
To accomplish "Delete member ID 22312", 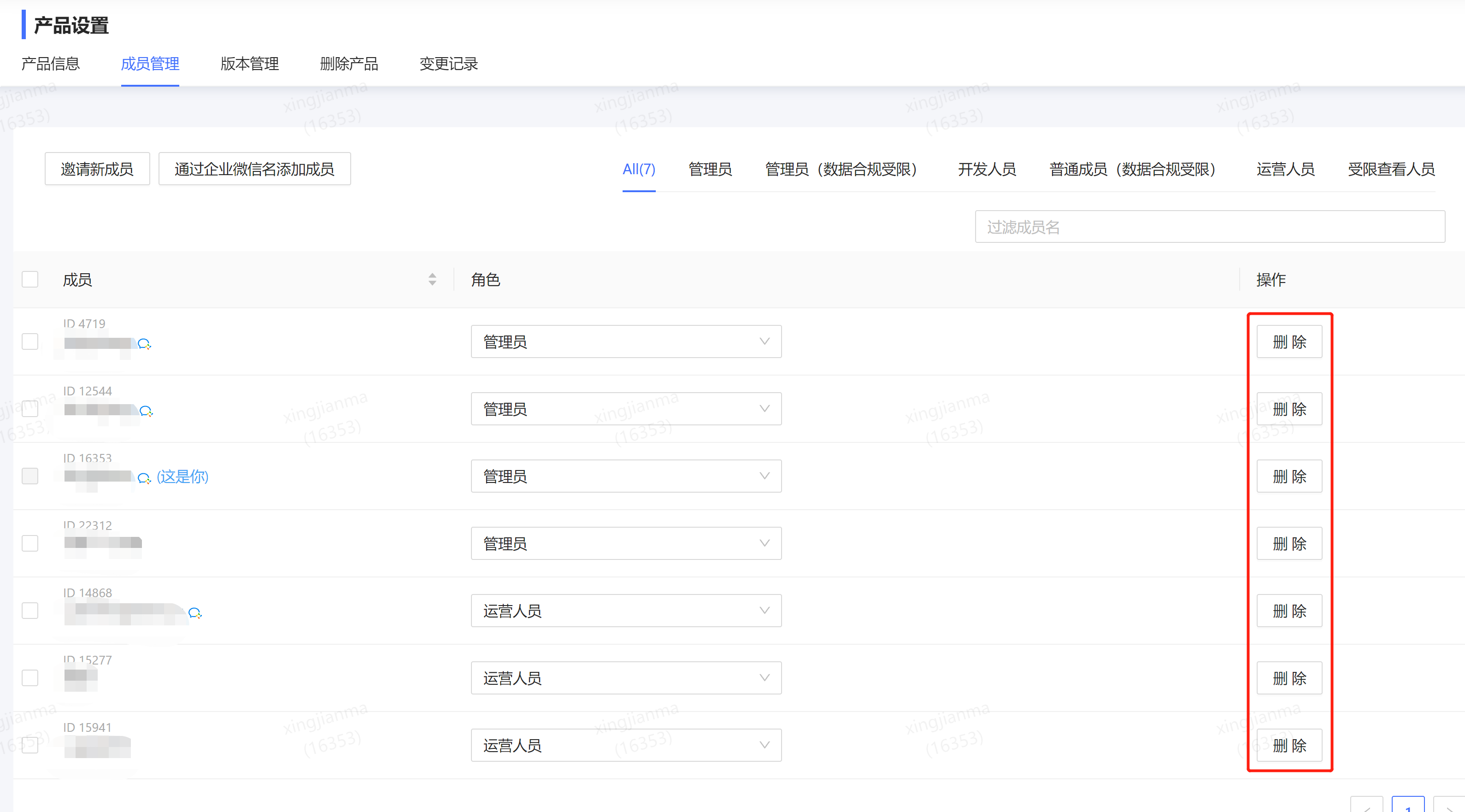I will tap(1289, 544).
